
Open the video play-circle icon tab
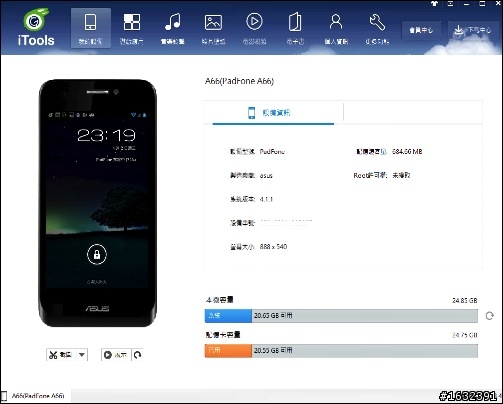[x=254, y=29]
